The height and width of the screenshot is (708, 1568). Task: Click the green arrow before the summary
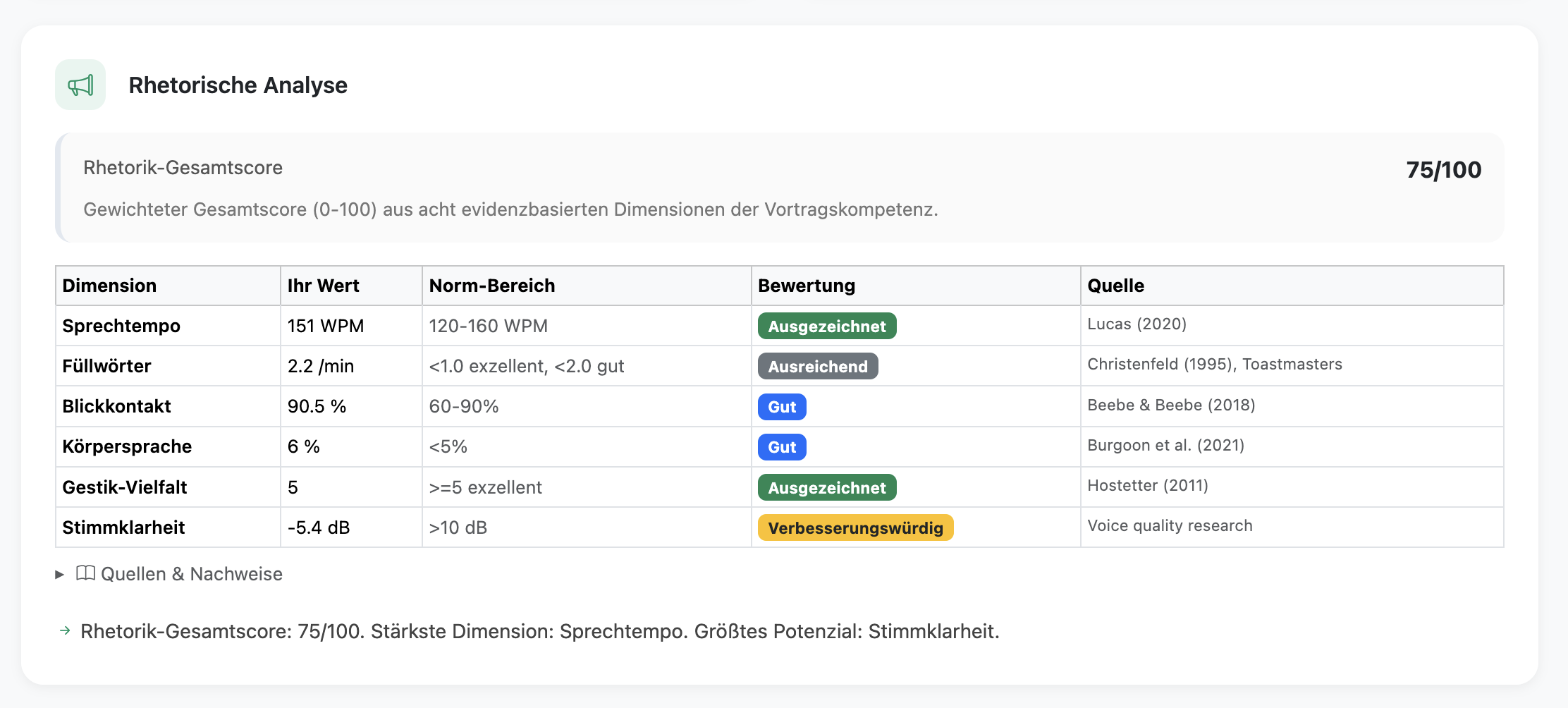tap(65, 630)
